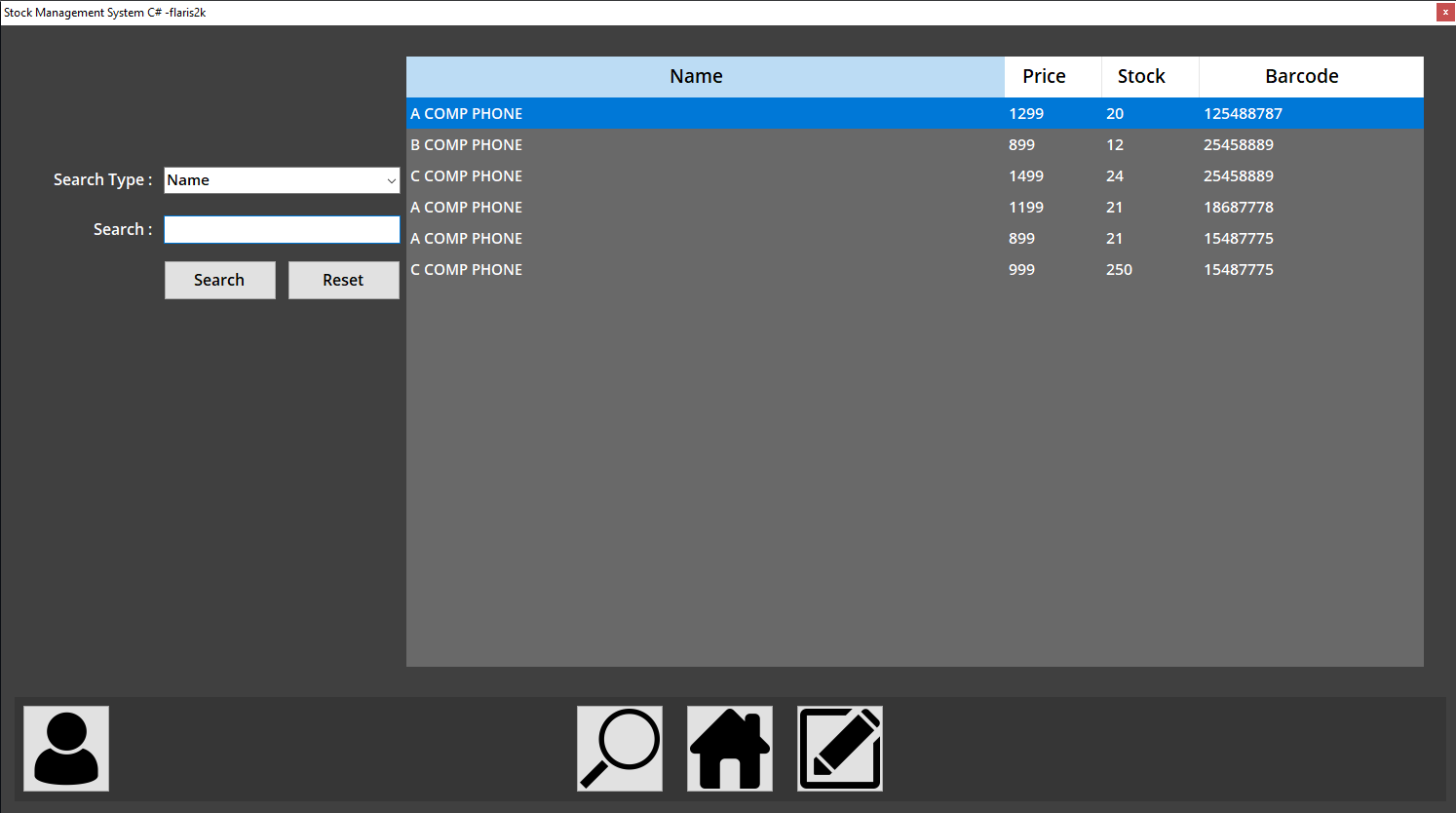Select the C COMP PHONE priced 1499
The height and width of the screenshot is (813, 1456).
pyautogui.click(x=682, y=175)
